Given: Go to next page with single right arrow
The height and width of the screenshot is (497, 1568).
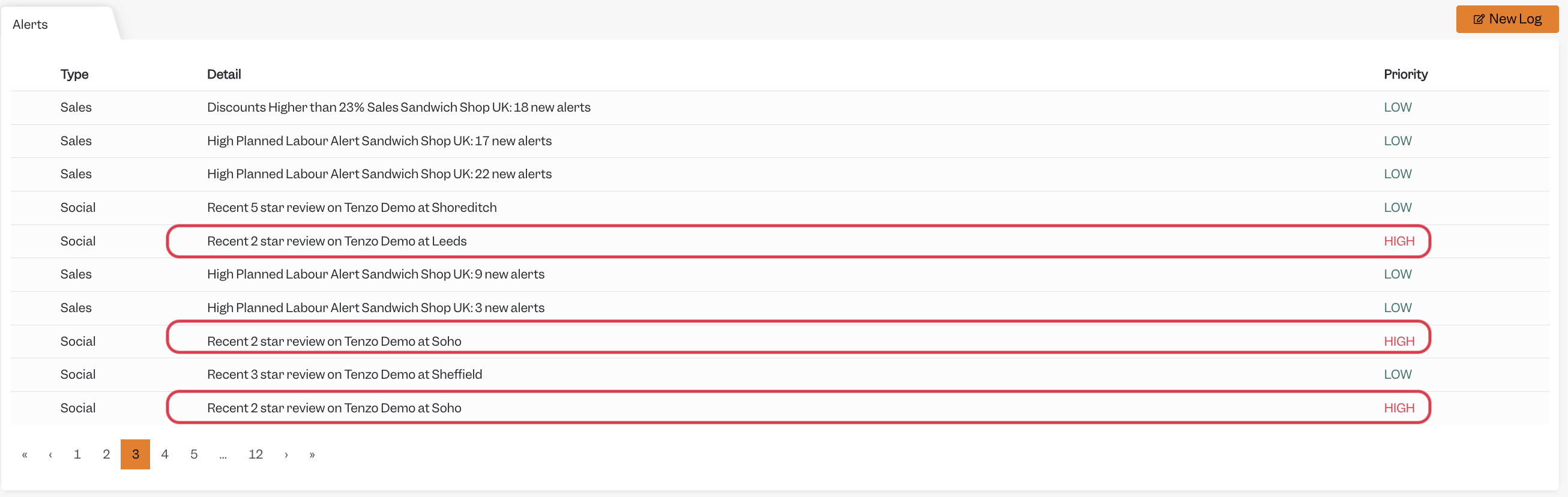Looking at the screenshot, I should pyautogui.click(x=286, y=454).
